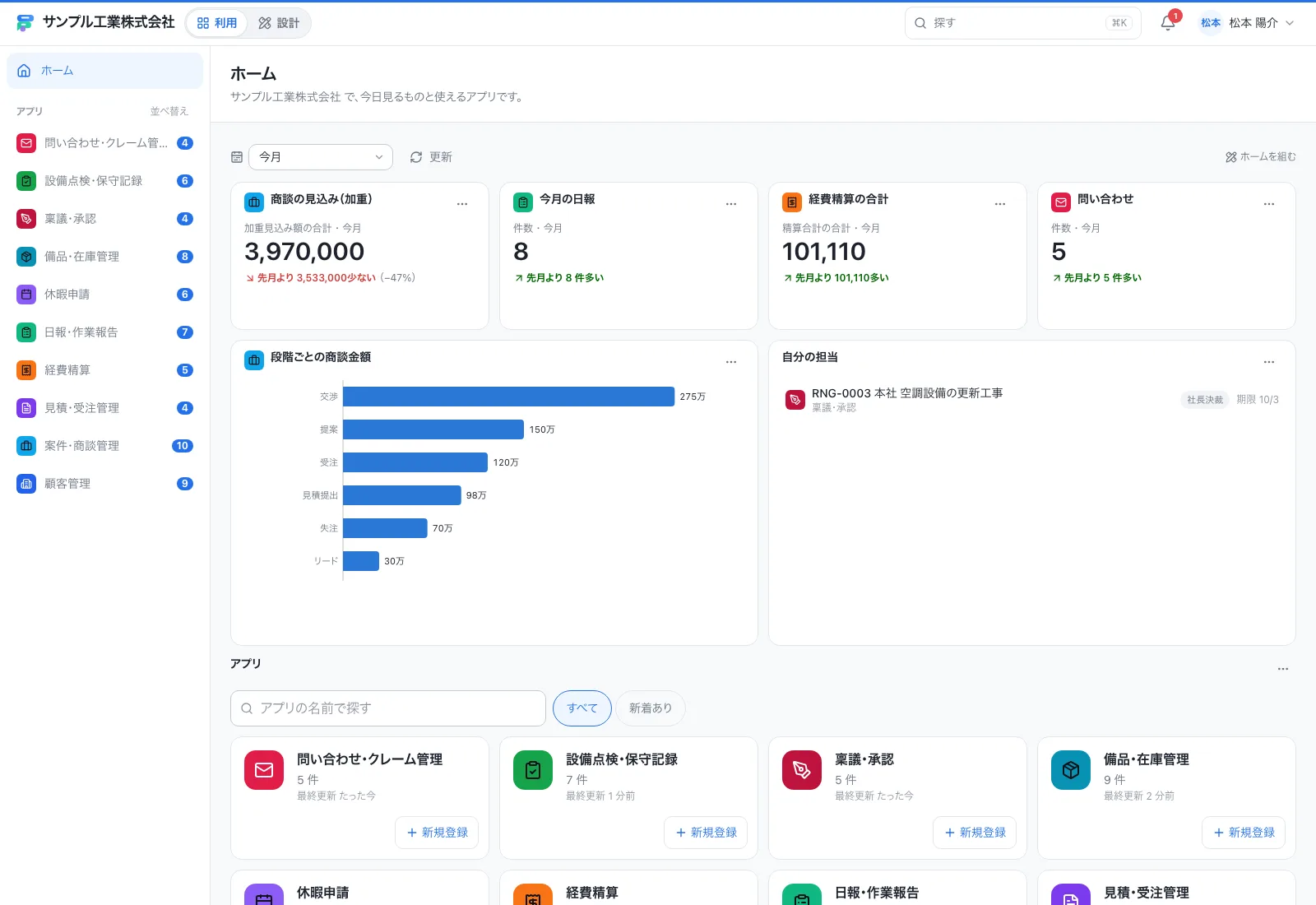
Task: Click the badge 10 next to 案件・商談管理
Action: (183, 446)
